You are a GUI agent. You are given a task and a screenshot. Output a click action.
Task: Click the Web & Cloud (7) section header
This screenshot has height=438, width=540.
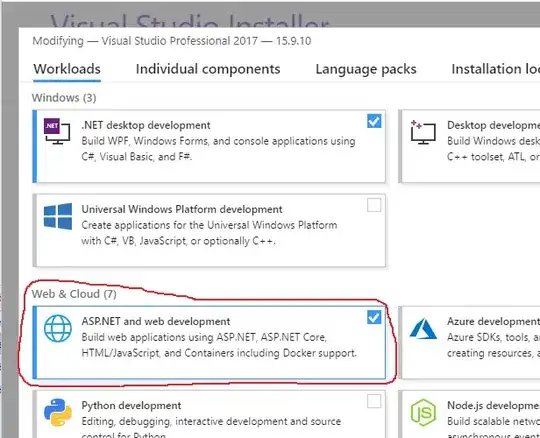[x=74, y=294]
